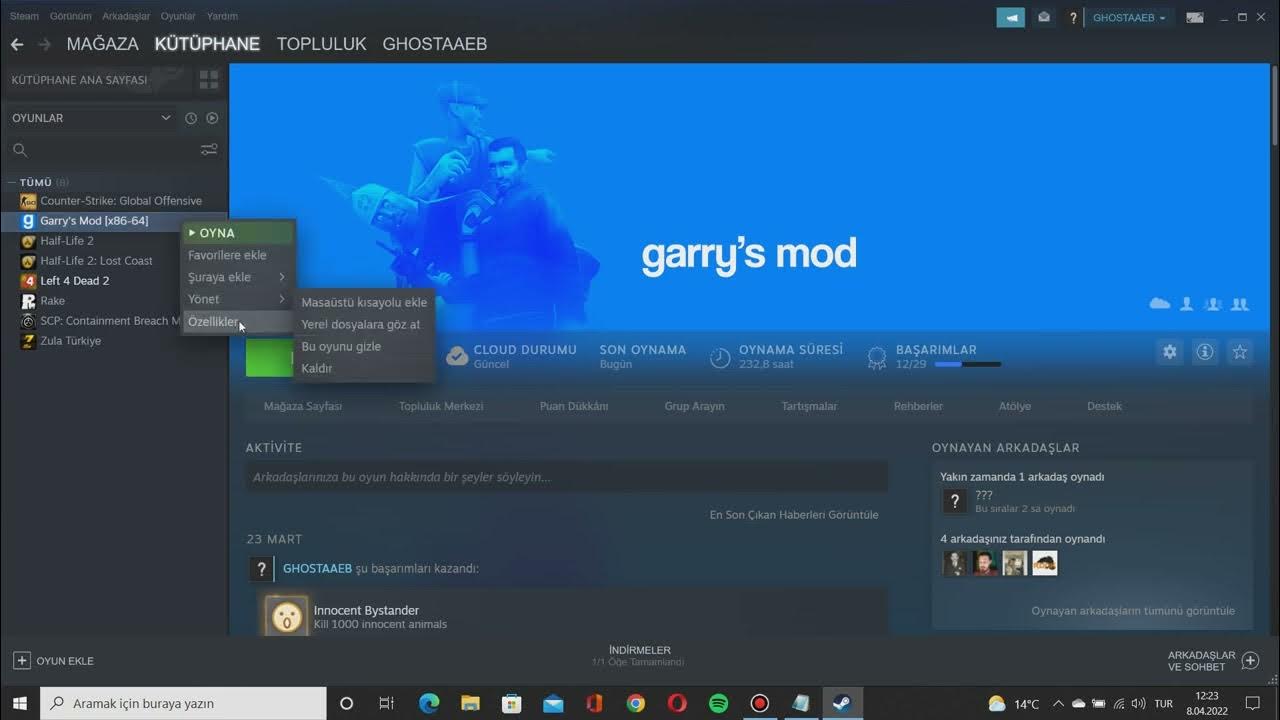This screenshot has width=1280, height=720.
Task: Open game settings gear icon
Action: point(1170,352)
